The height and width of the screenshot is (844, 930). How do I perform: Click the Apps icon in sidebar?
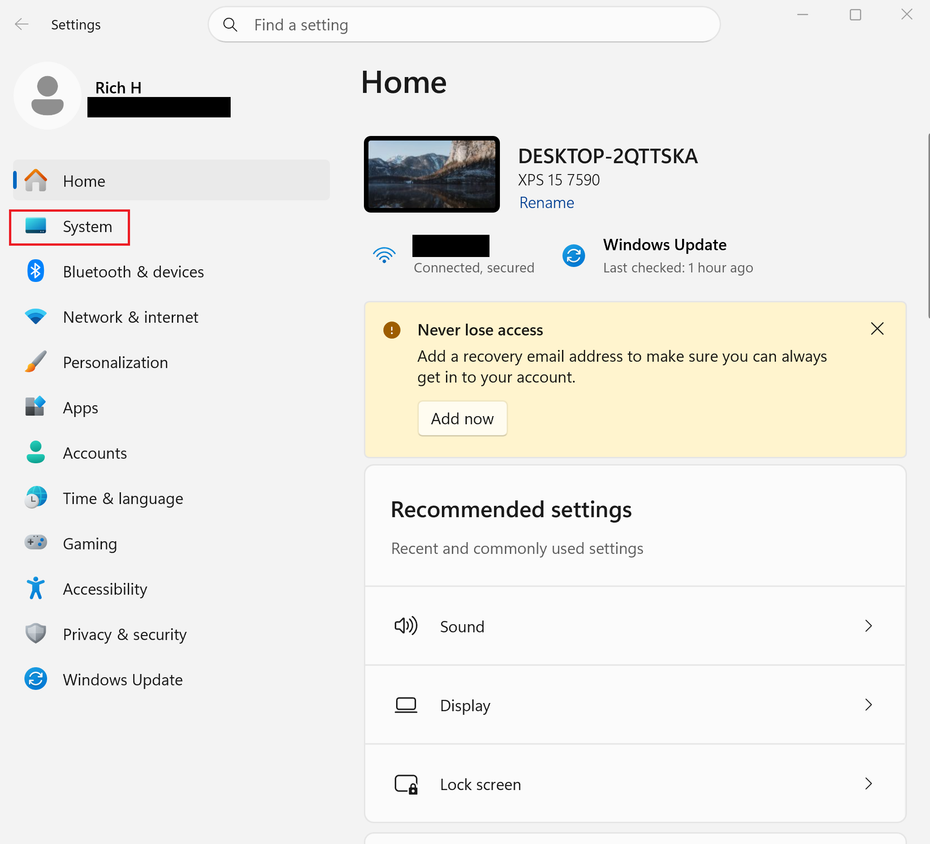pyautogui.click(x=36, y=407)
